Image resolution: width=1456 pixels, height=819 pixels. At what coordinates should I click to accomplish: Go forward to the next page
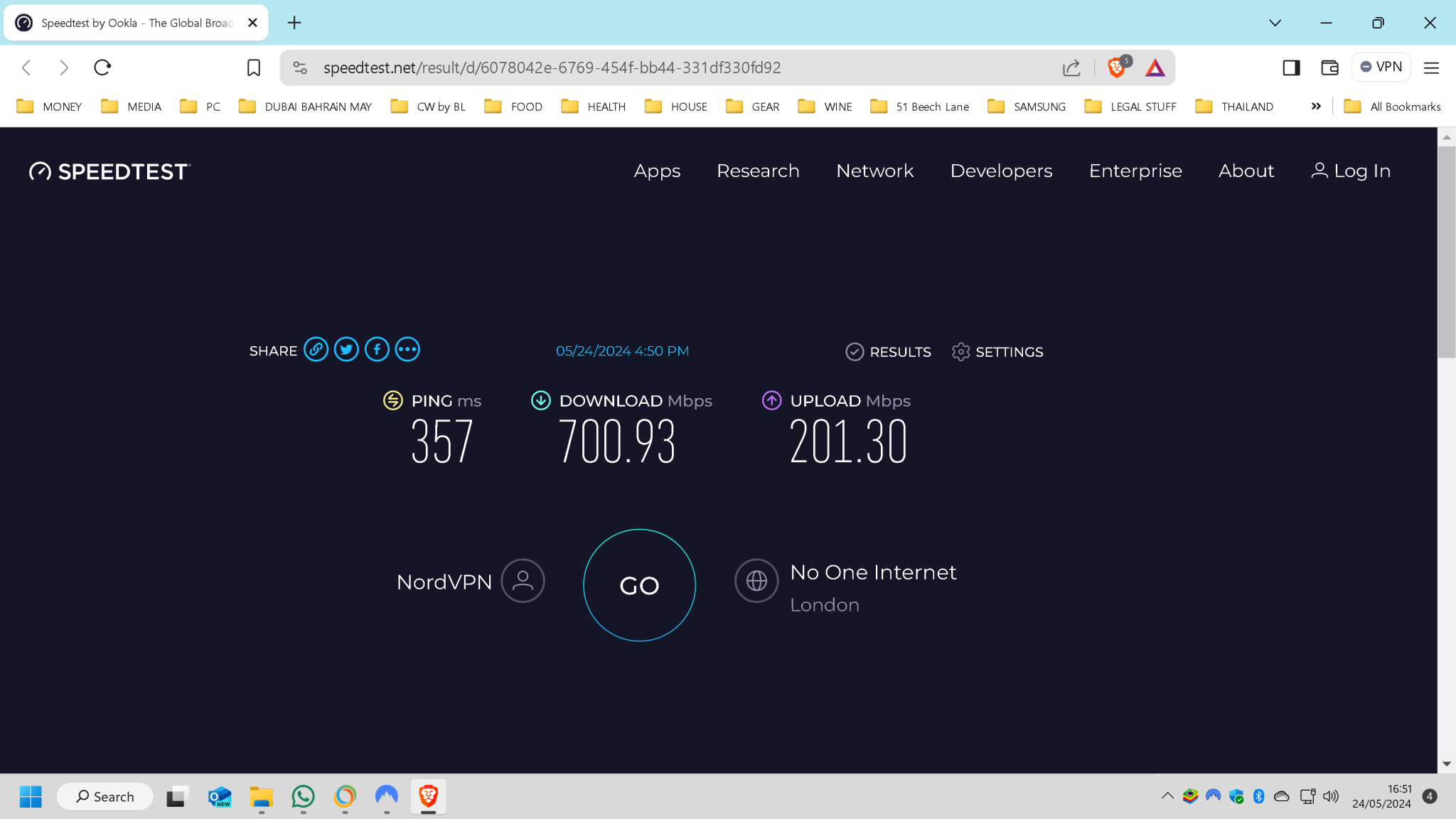(64, 68)
